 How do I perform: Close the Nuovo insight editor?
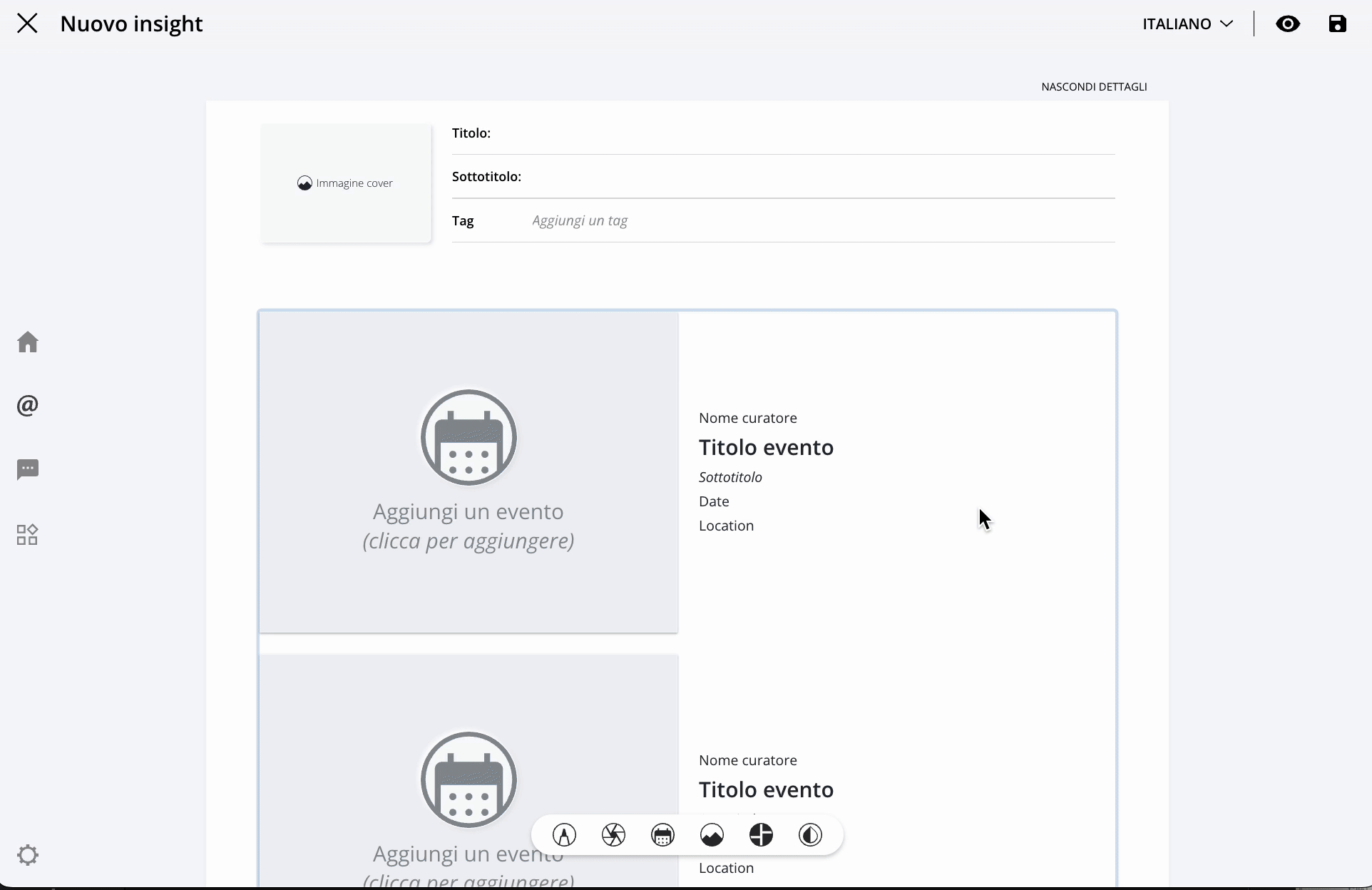point(27,24)
